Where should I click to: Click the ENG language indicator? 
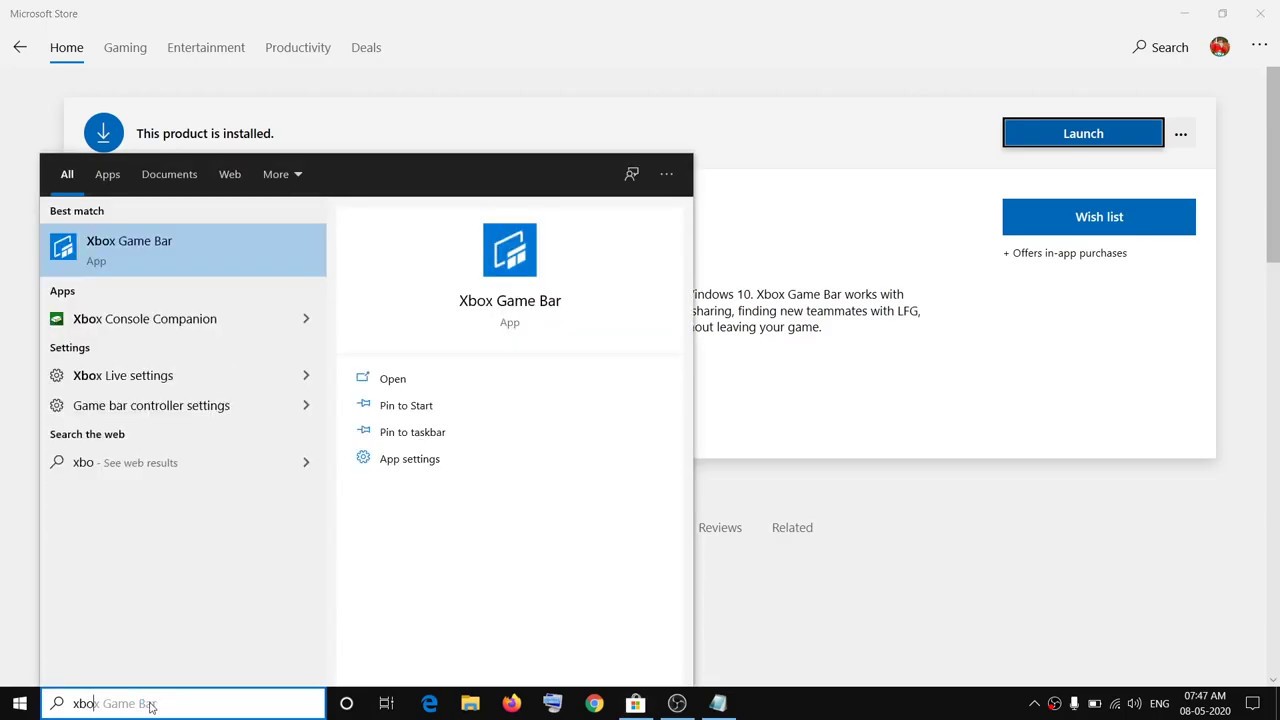pyautogui.click(x=1160, y=704)
